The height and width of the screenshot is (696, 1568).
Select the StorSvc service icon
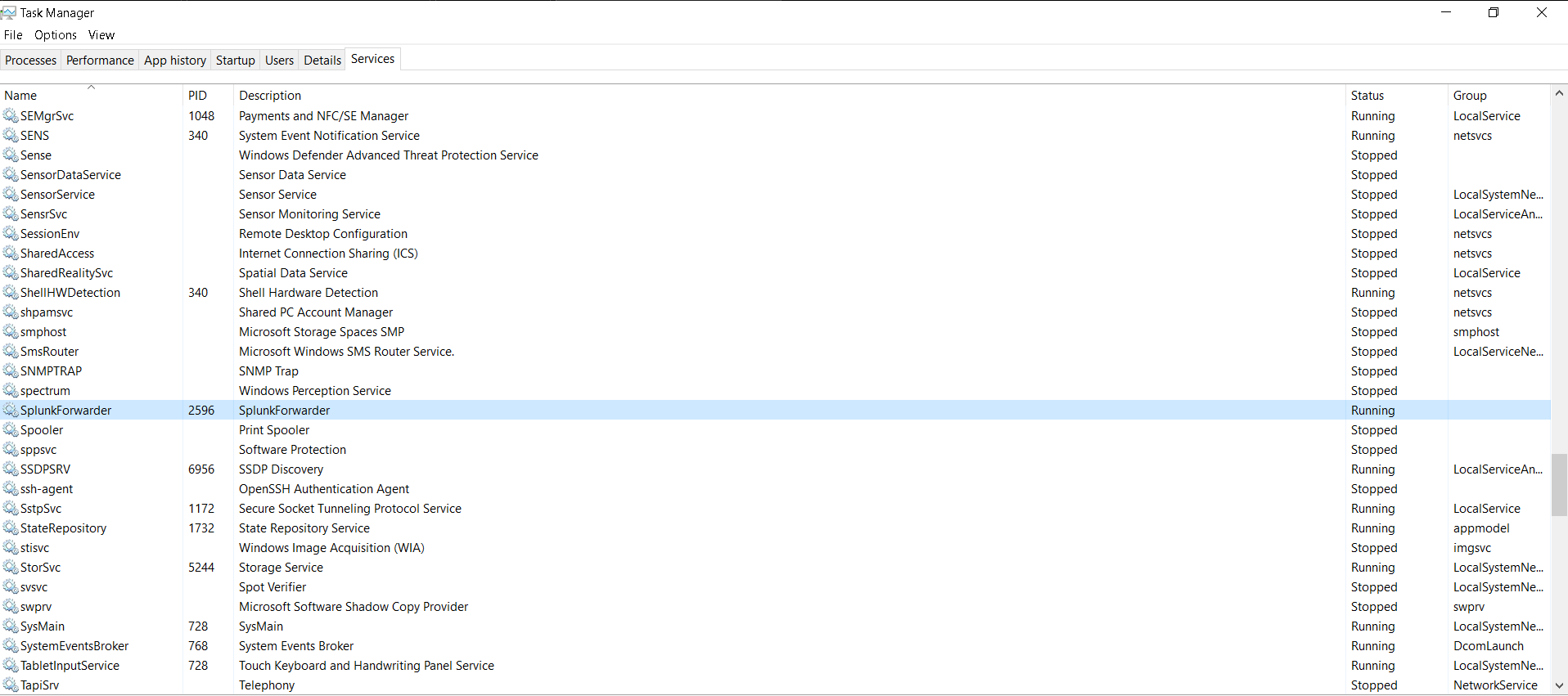tap(11, 567)
